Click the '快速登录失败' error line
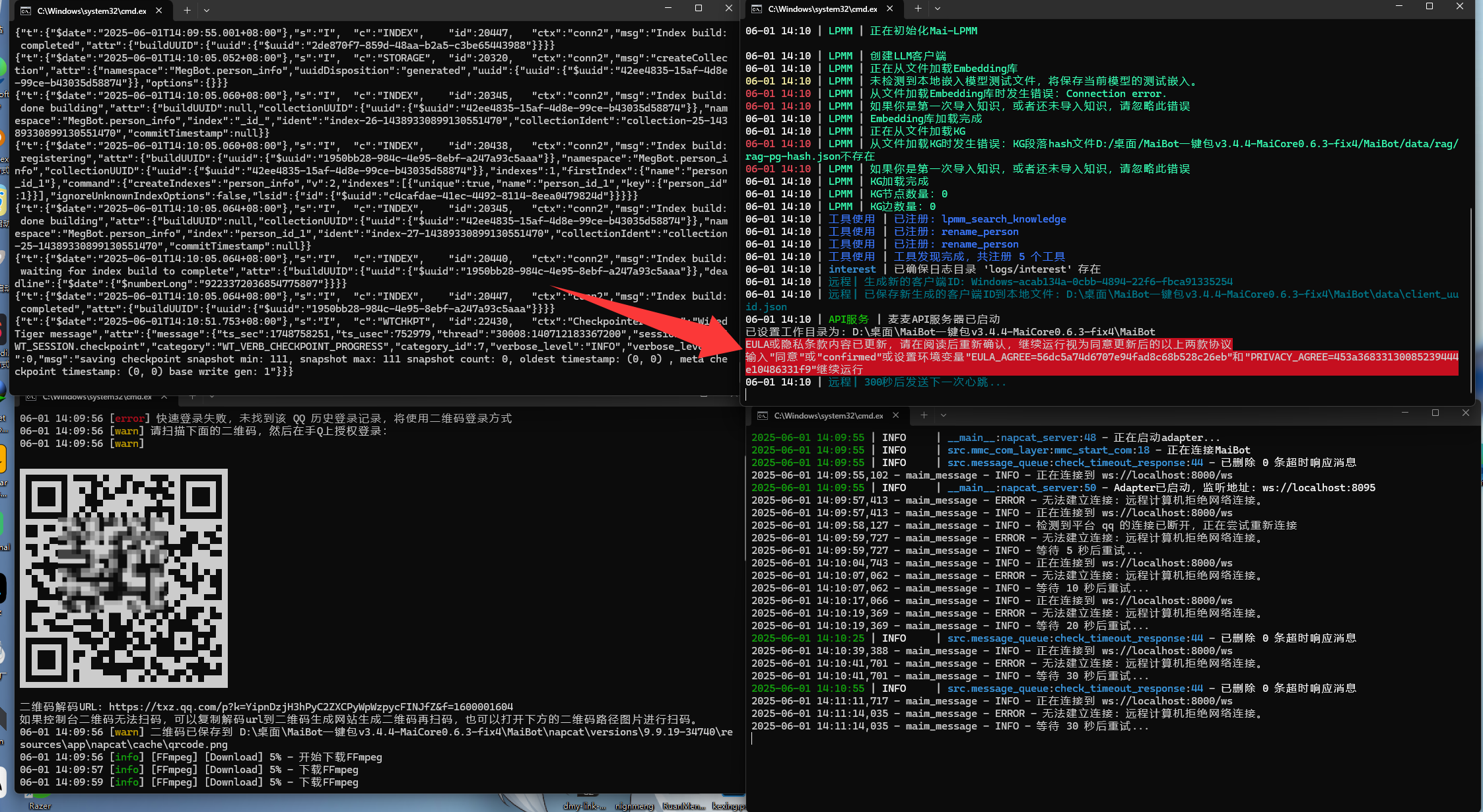This screenshot has width=1483, height=812. 266,419
